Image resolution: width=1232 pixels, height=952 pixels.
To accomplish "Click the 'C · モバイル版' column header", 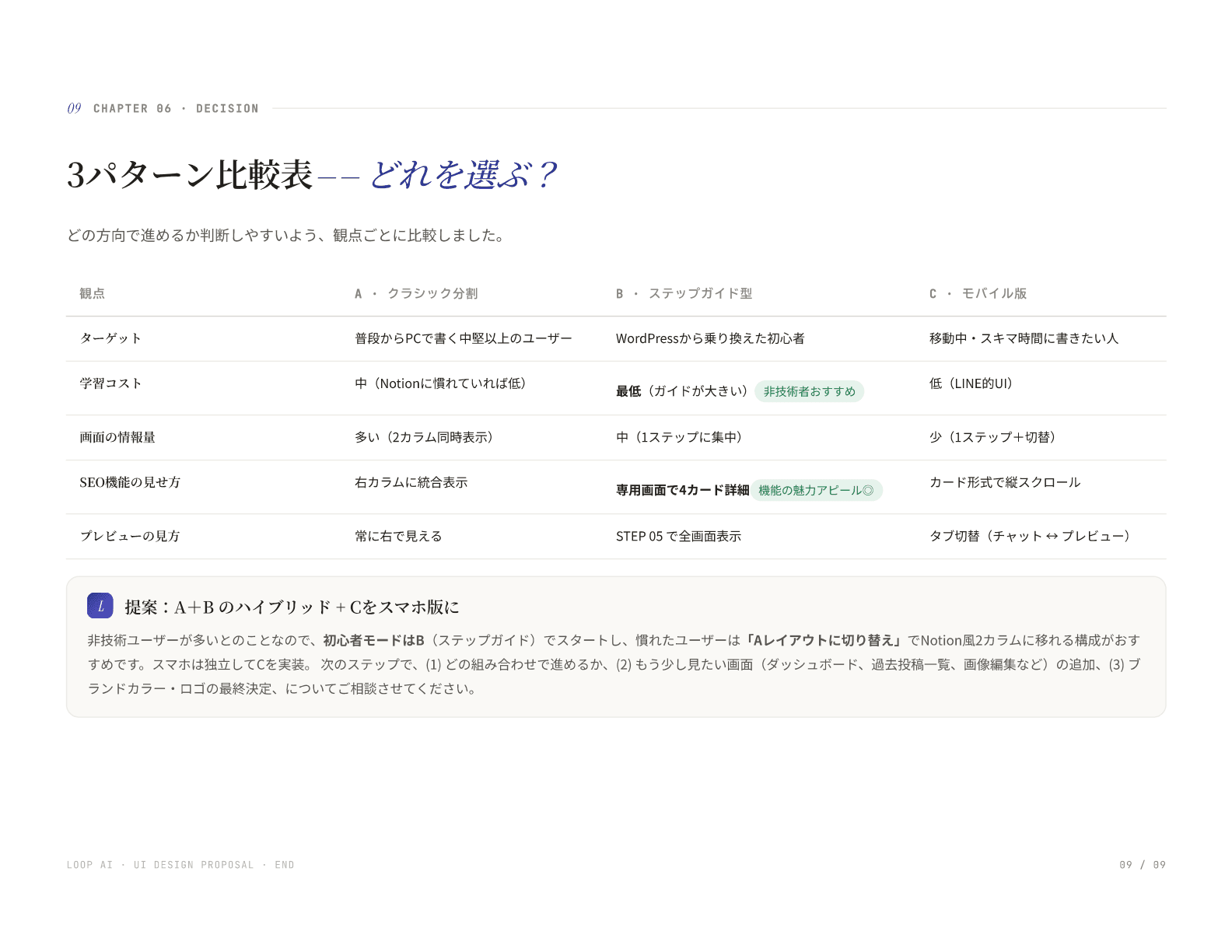I will [x=978, y=293].
